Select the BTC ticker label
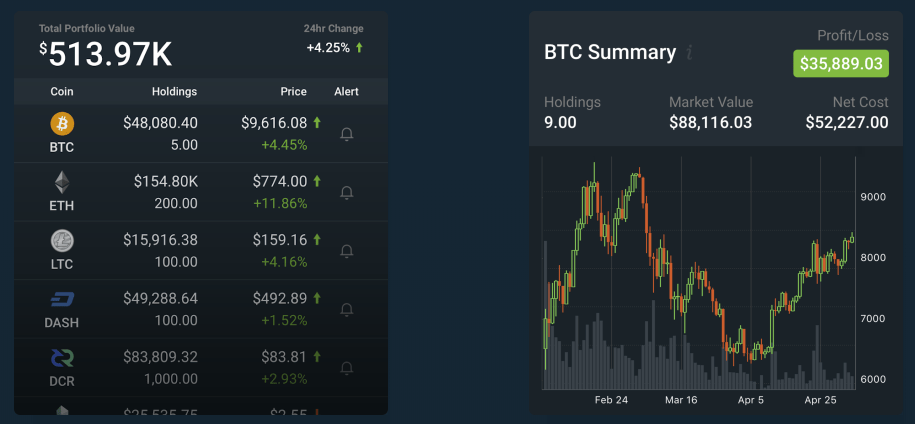 [62, 148]
